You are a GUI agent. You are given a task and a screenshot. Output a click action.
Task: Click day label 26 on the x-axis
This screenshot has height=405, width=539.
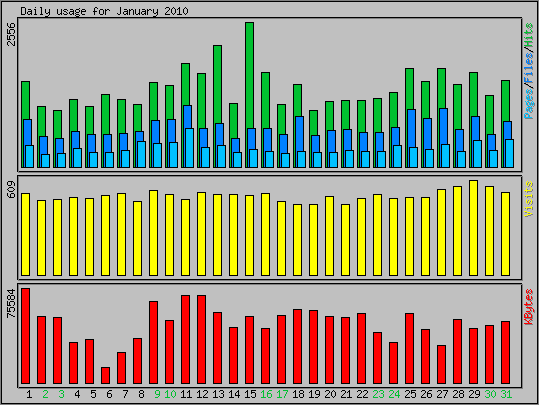426,394
